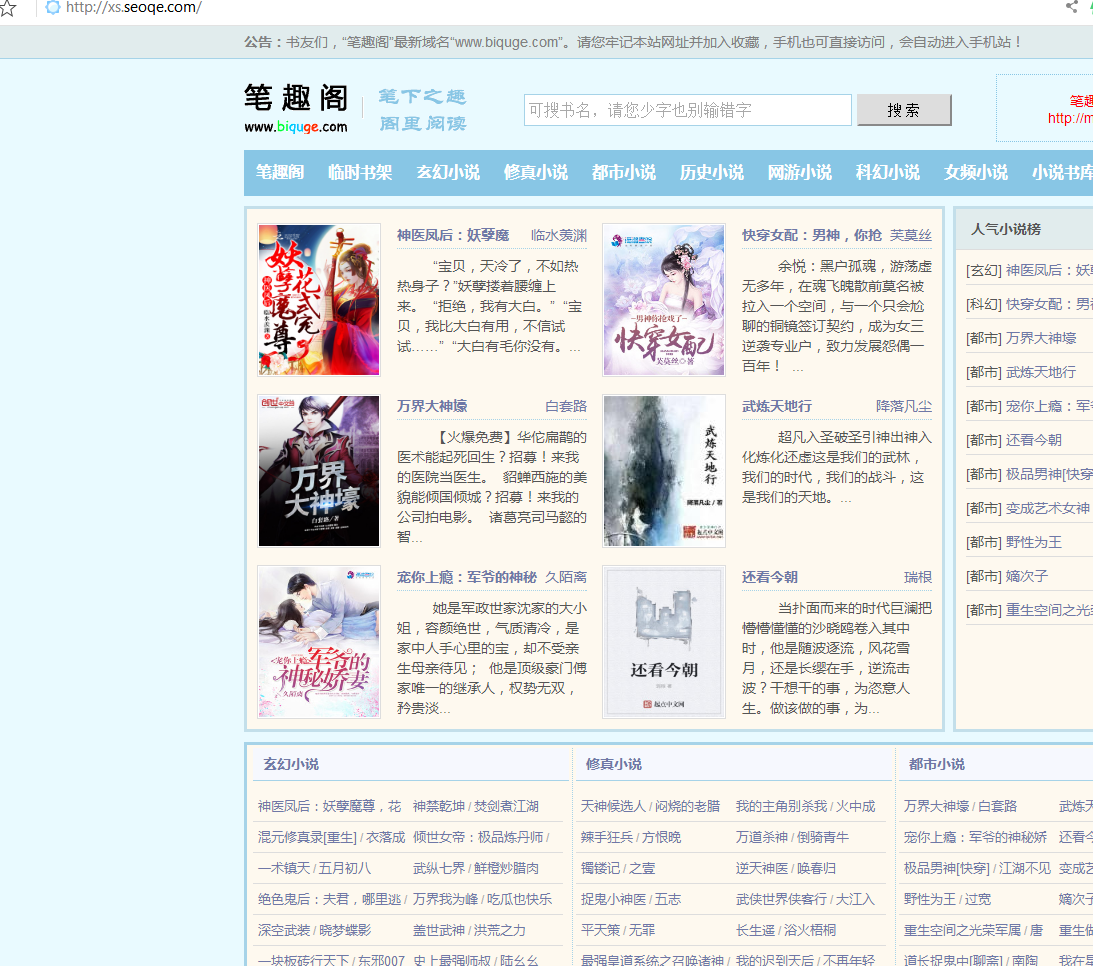Open 捉鬼小神医 in list
This screenshot has width=1093, height=966.
[614, 899]
